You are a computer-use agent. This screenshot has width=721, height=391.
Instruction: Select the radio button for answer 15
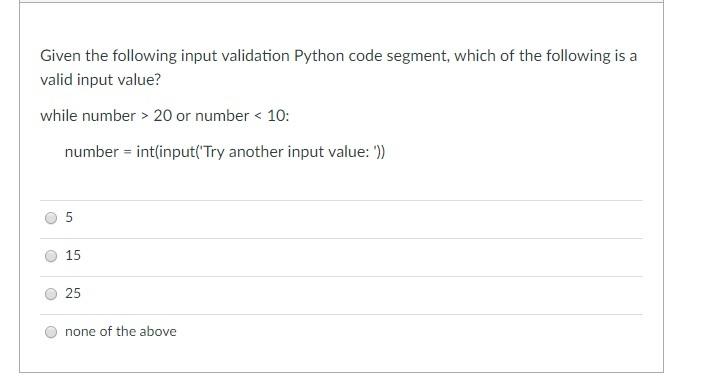click(51, 256)
